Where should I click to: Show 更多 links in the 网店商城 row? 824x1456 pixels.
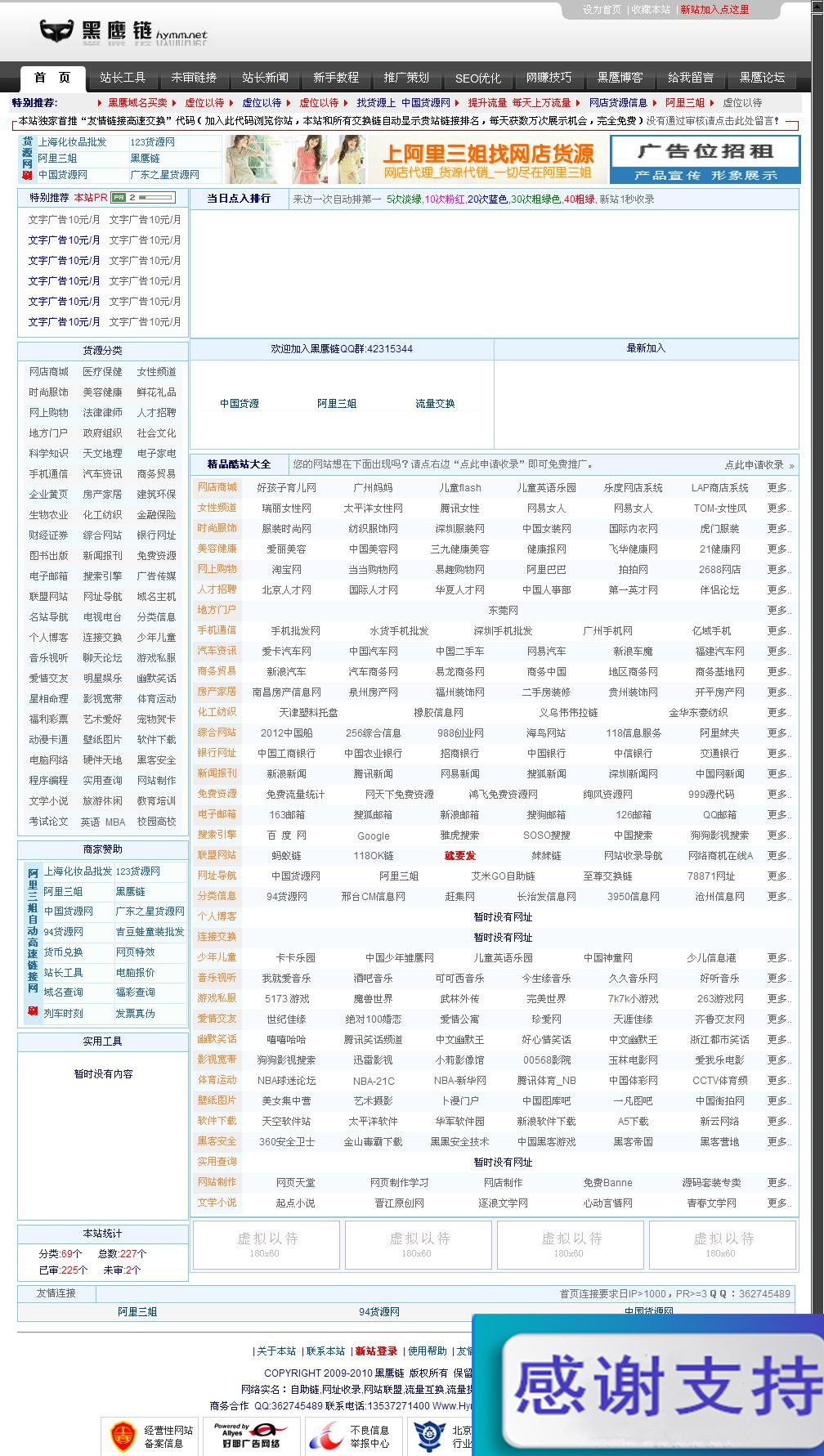[x=778, y=488]
